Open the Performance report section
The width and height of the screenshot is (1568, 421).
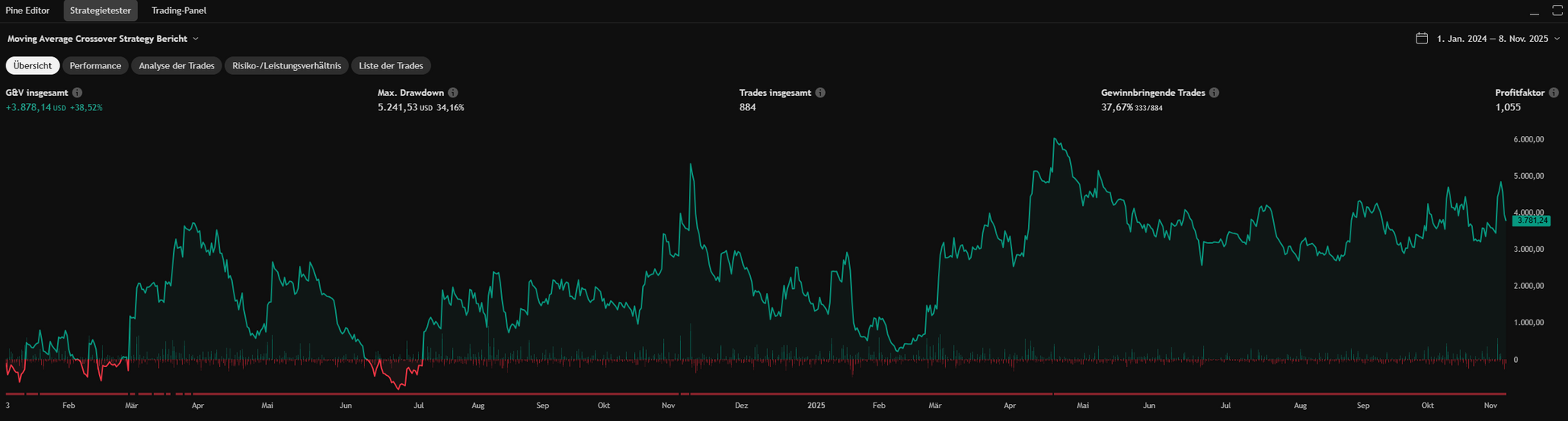pyautogui.click(x=95, y=66)
